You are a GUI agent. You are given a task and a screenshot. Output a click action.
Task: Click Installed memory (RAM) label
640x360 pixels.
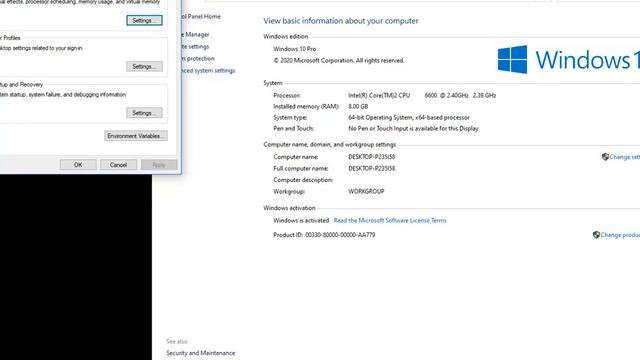(x=306, y=106)
